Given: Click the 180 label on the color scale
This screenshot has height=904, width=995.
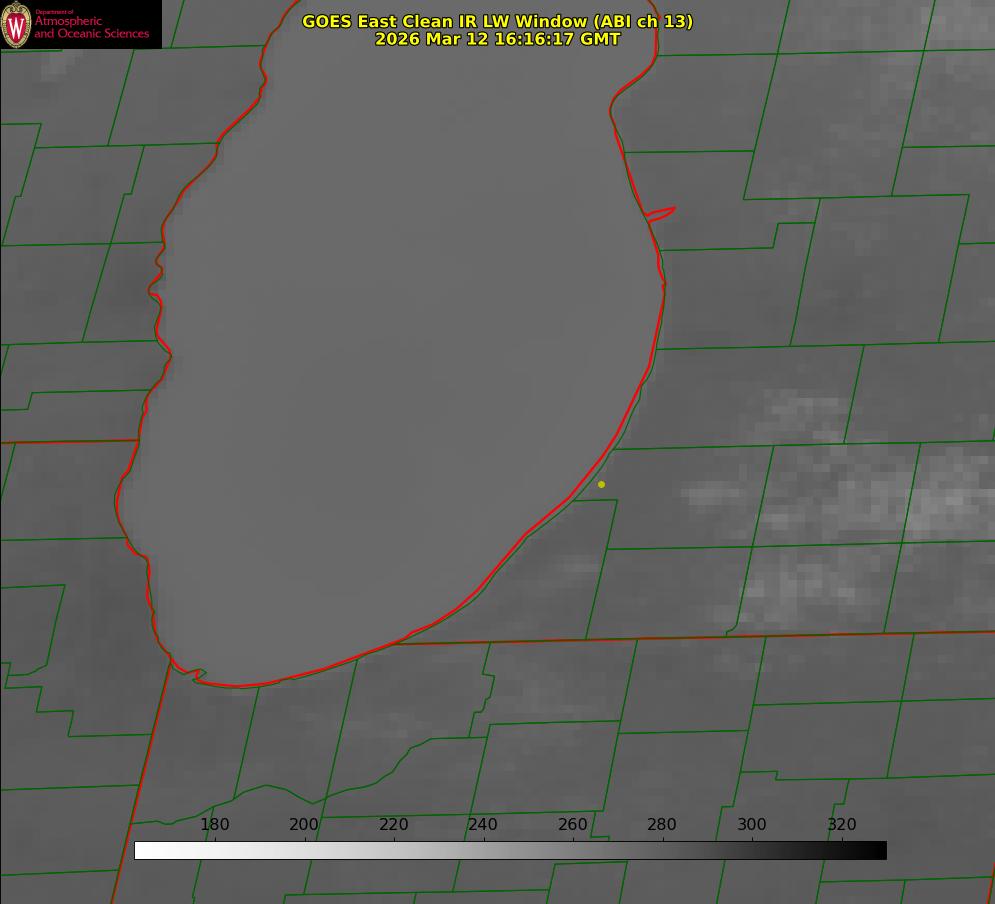Looking at the screenshot, I should [x=214, y=824].
